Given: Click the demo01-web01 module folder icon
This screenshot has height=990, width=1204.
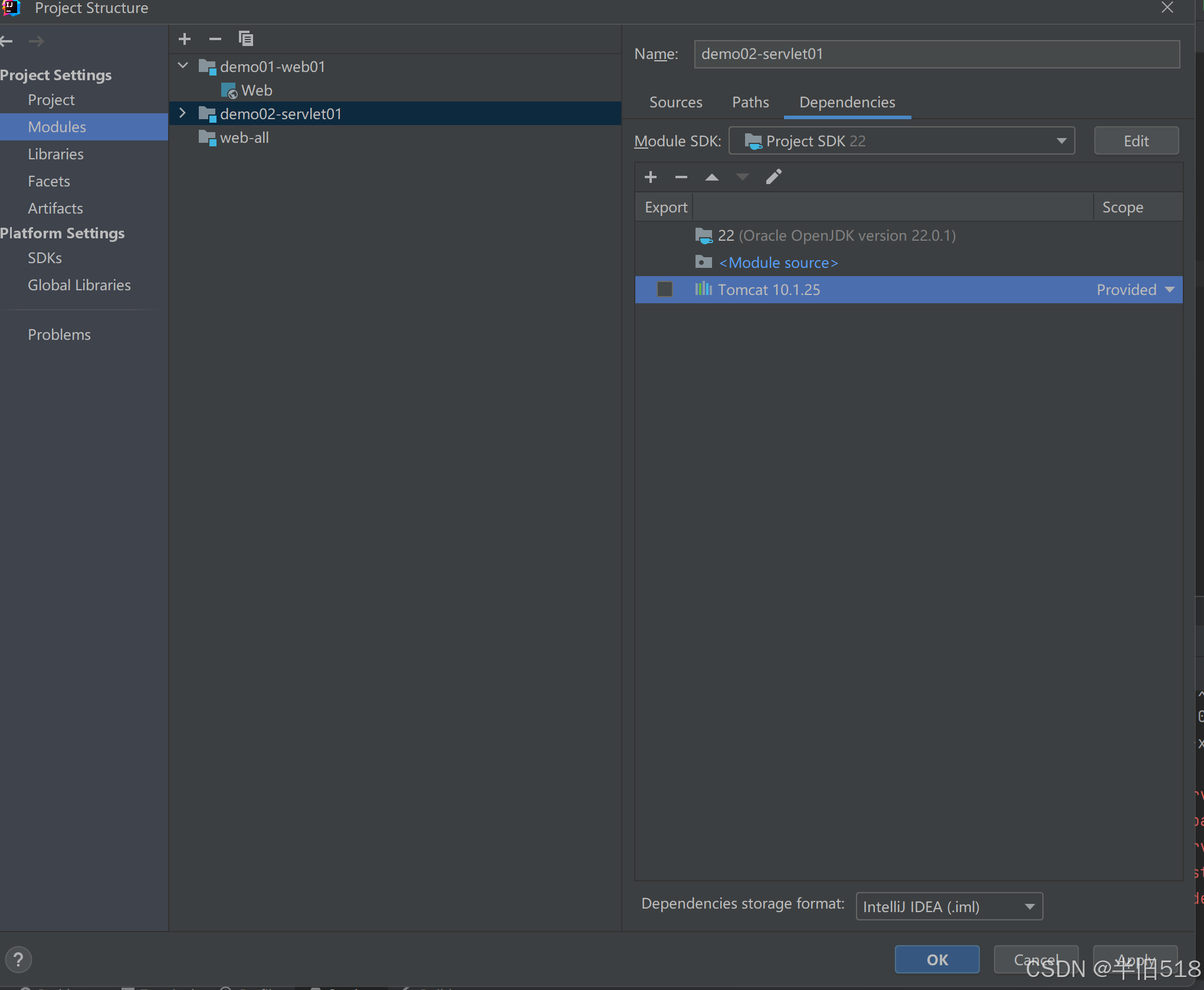Looking at the screenshot, I should 207,67.
